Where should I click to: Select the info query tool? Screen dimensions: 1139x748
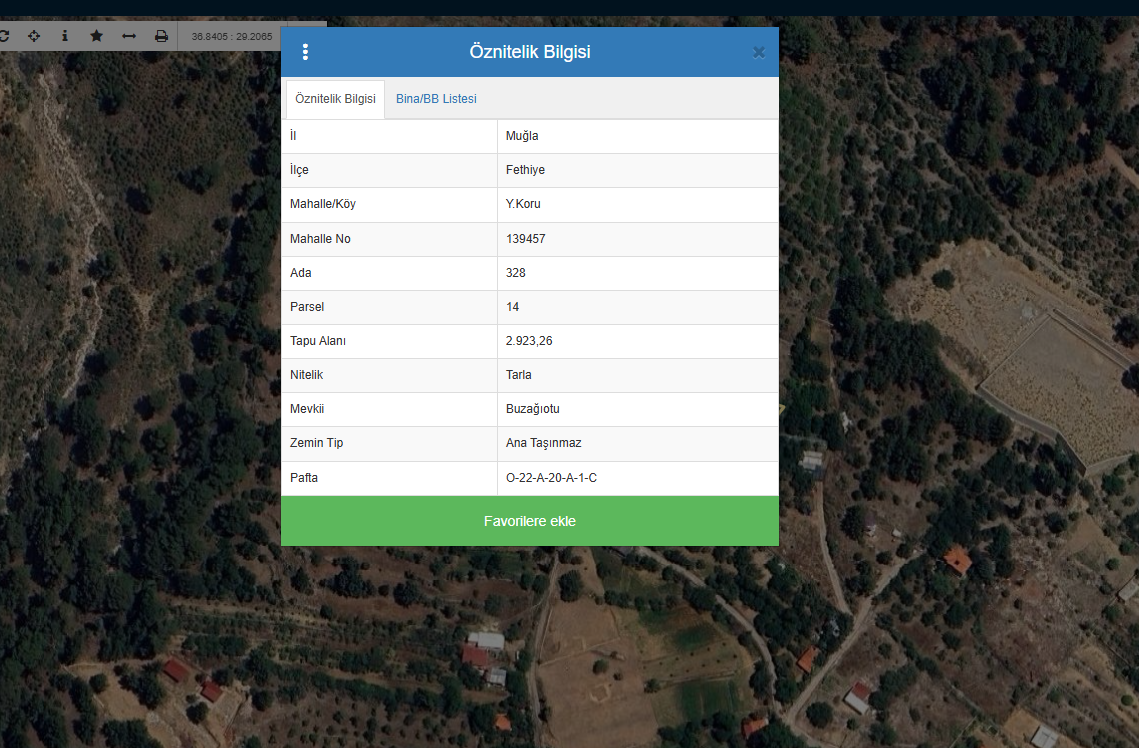65,36
